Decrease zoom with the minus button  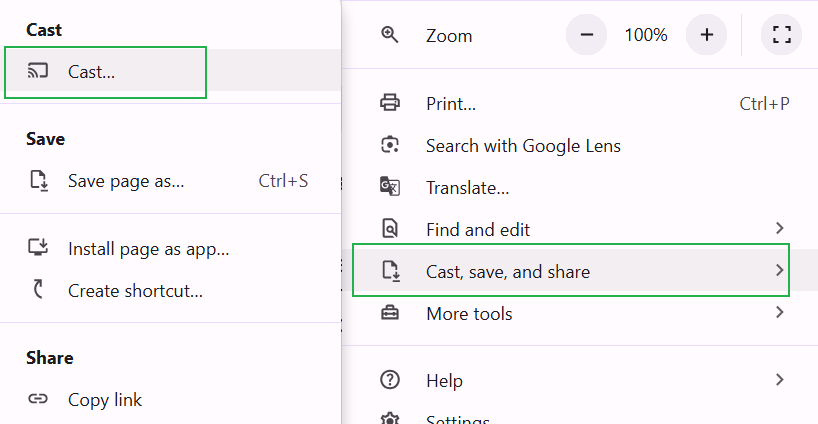point(586,35)
